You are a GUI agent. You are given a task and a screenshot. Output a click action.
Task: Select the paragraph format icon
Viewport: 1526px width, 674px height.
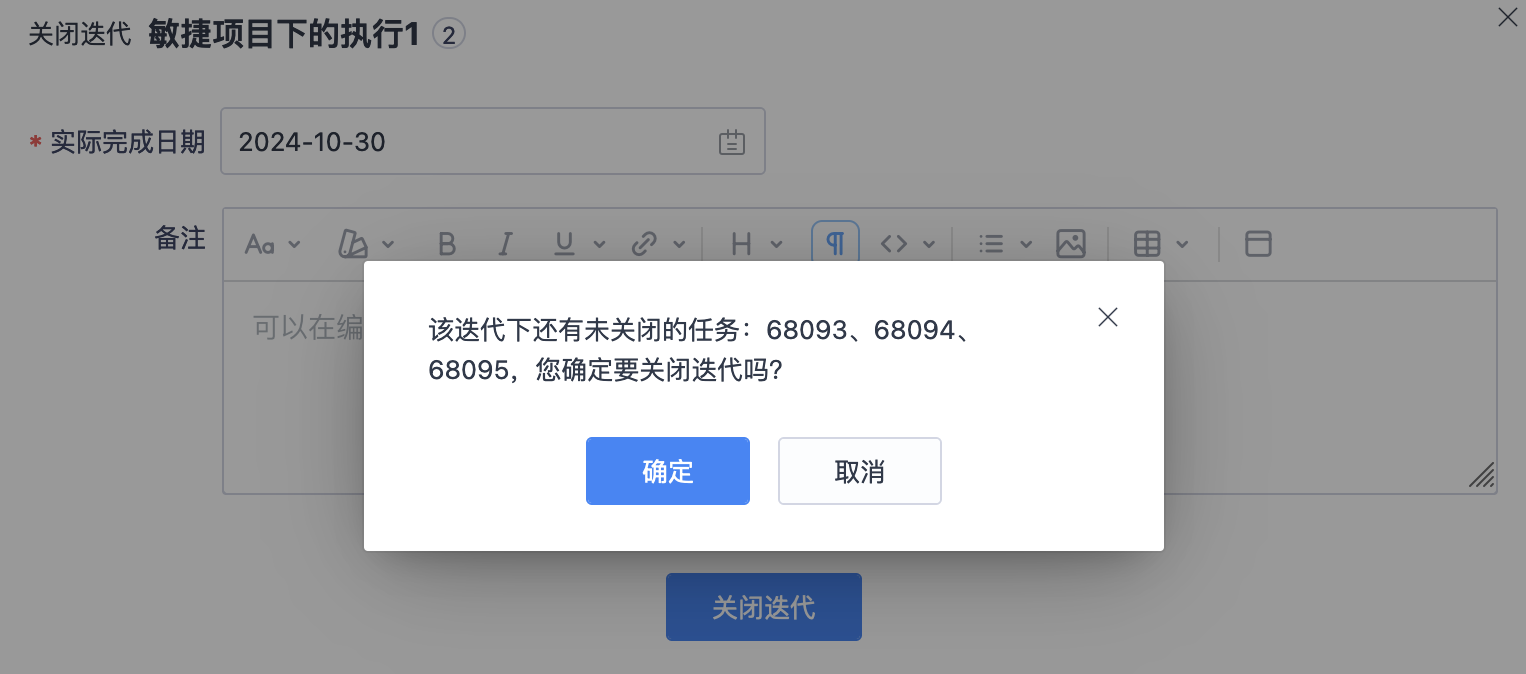[835, 243]
